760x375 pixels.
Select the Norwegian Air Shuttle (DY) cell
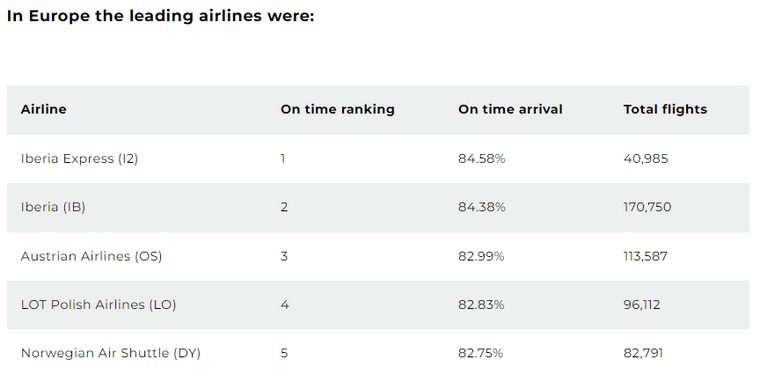pyautogui.click(x=111, y=353)
